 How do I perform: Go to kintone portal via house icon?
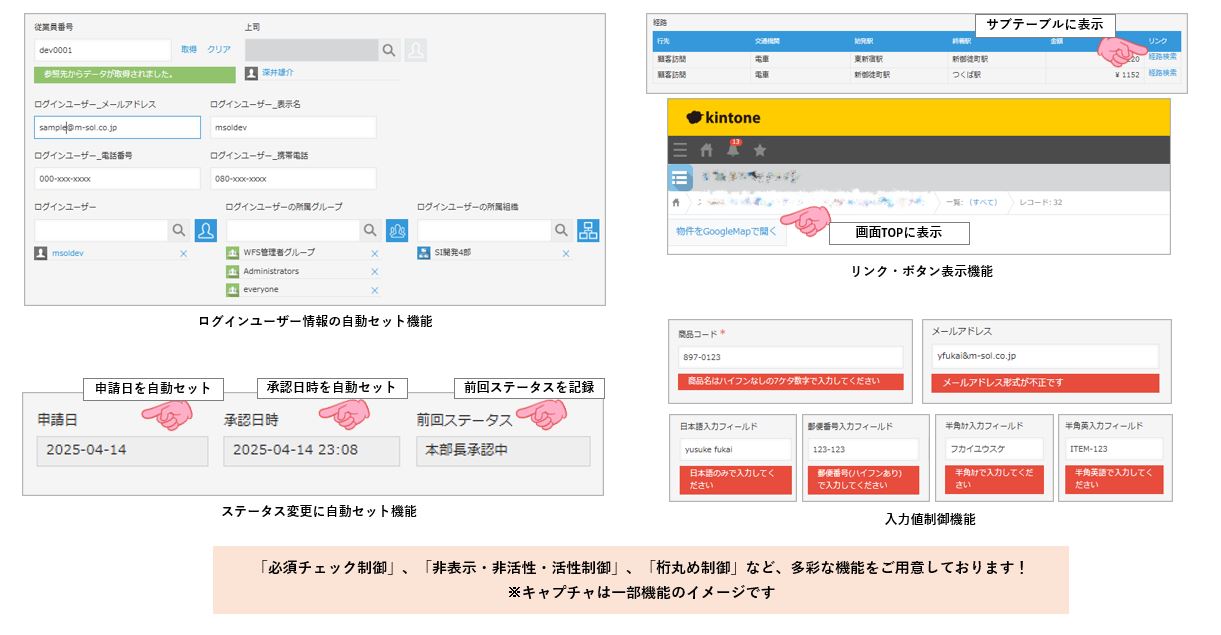click(x=707, y=150)
